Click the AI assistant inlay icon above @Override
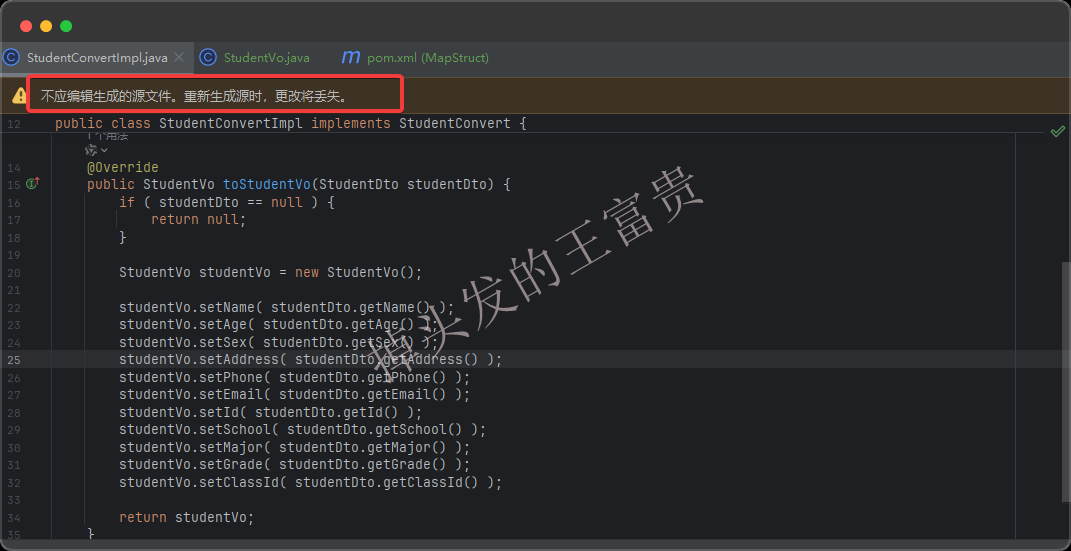Viewport: 1071px width, 551px height. [x=92, y=150]
